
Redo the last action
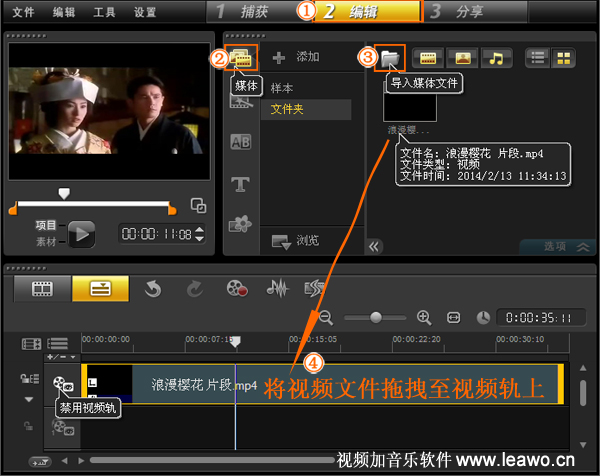point(195,289)
